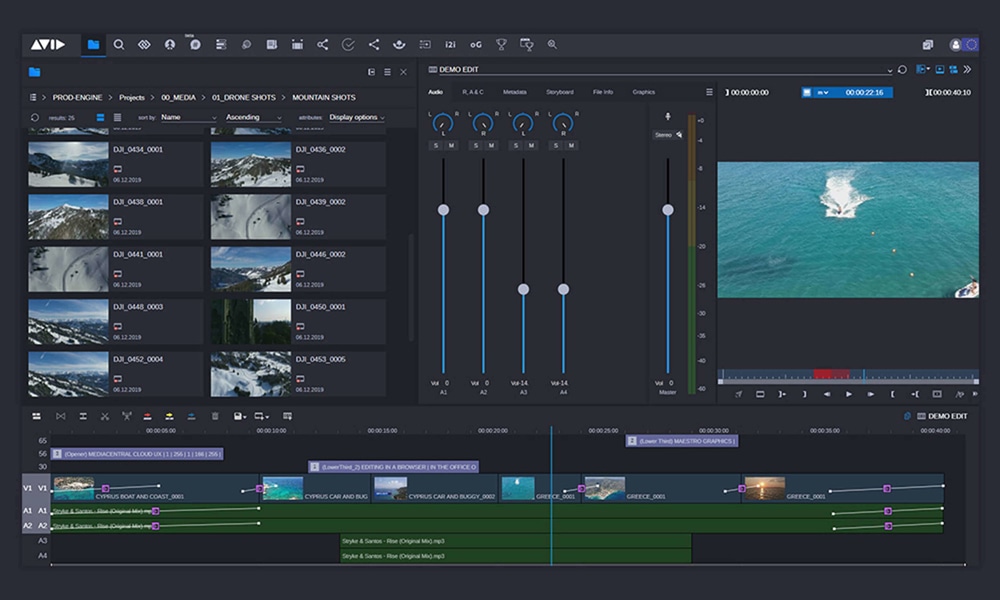Click the step forward frame button
Viewport: 1000px width, 600px height.
870,394
